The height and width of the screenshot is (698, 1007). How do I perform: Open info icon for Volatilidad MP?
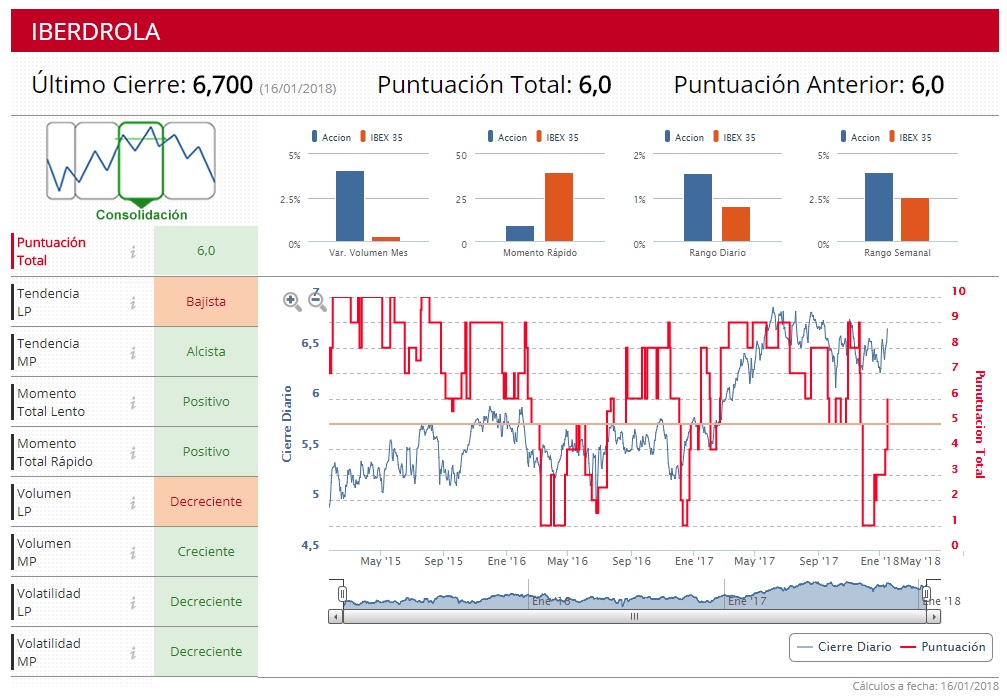tap(133, 652)
